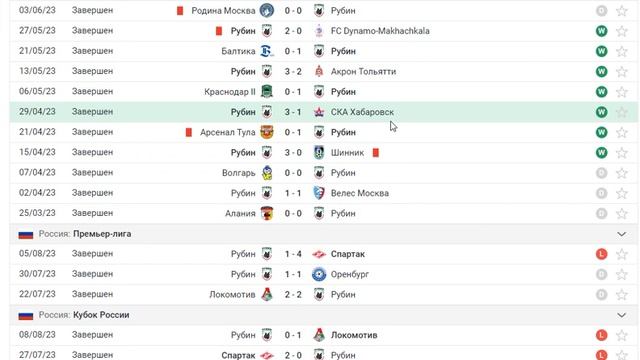
Task: Collapse the Россия: Кубок России section chevron
Action: point(621,315)
